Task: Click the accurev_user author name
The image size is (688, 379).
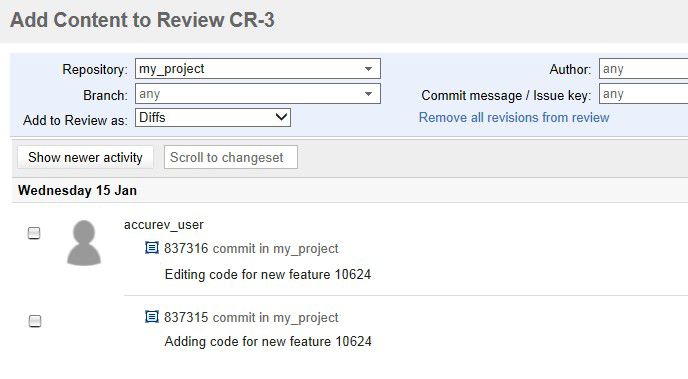Action: pyautogui.click(x=164, y=225)
